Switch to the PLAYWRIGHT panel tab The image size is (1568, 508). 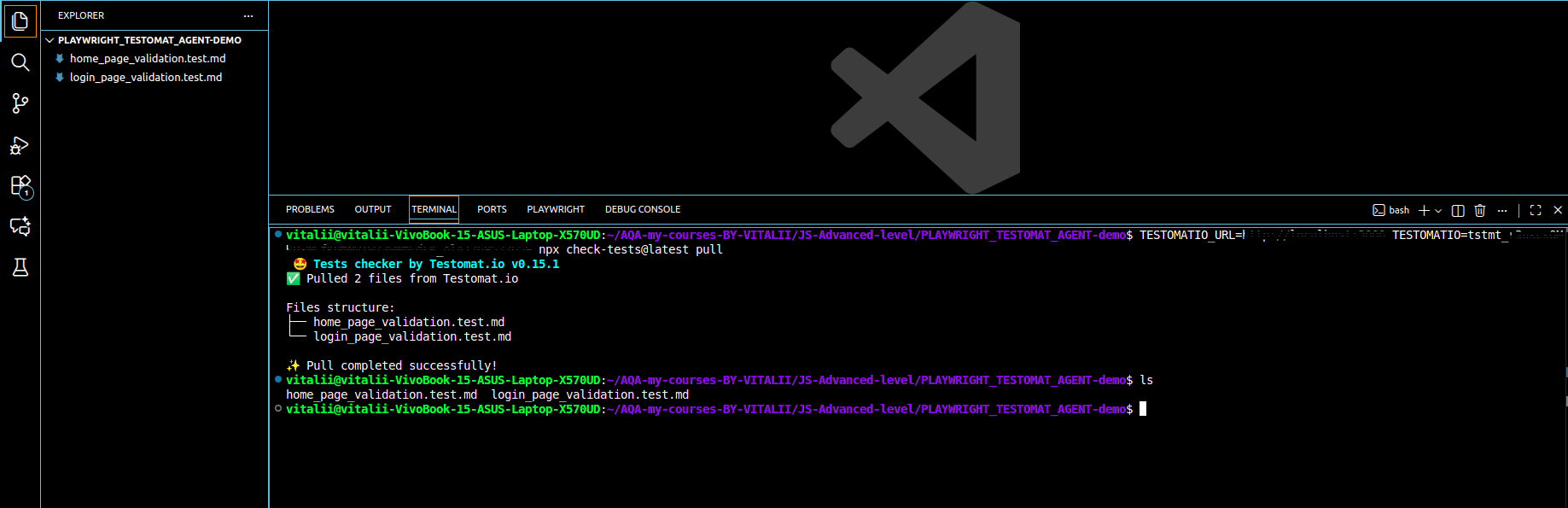pyautogui.click(x=556, y=209)
